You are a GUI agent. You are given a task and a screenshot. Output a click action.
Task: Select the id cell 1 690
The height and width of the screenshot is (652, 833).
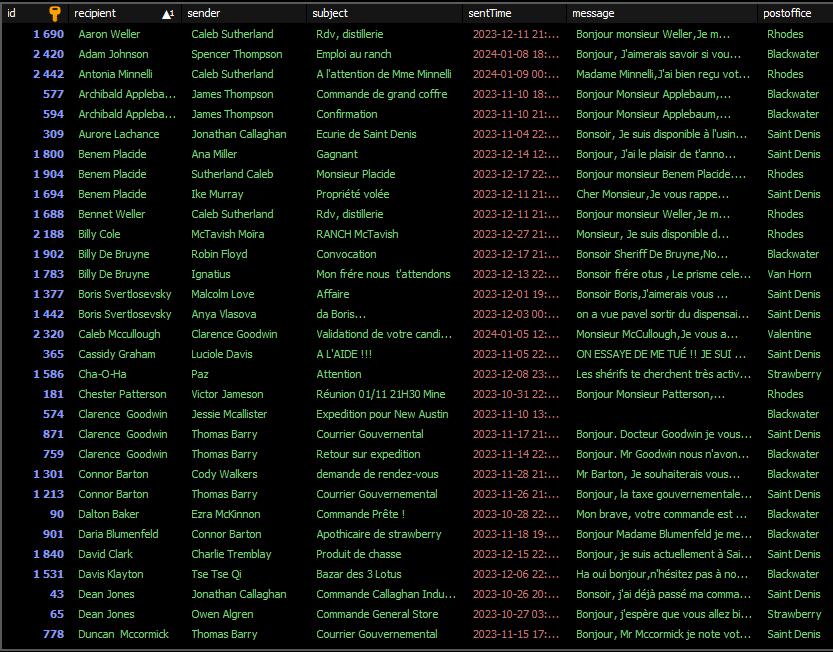tap(48, 34)
